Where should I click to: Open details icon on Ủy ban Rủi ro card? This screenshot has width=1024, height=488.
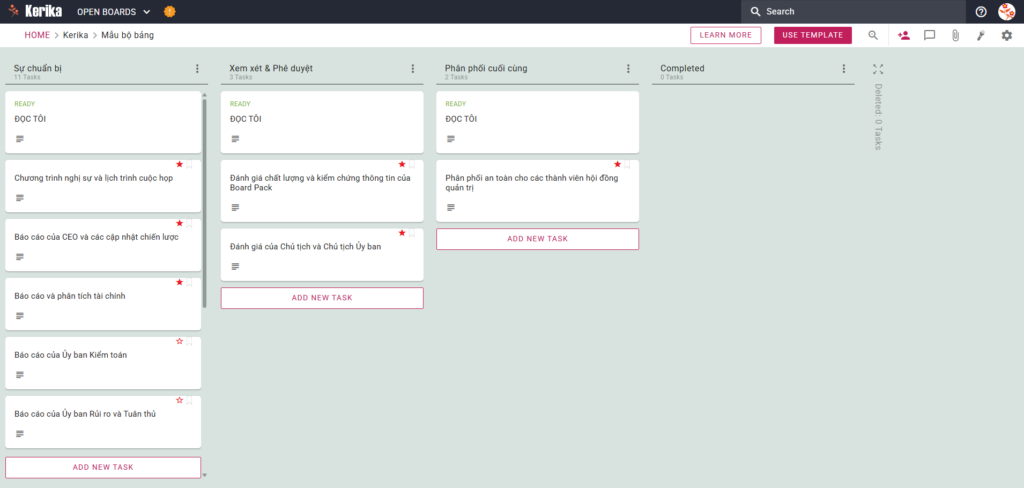tap(20, 434)
